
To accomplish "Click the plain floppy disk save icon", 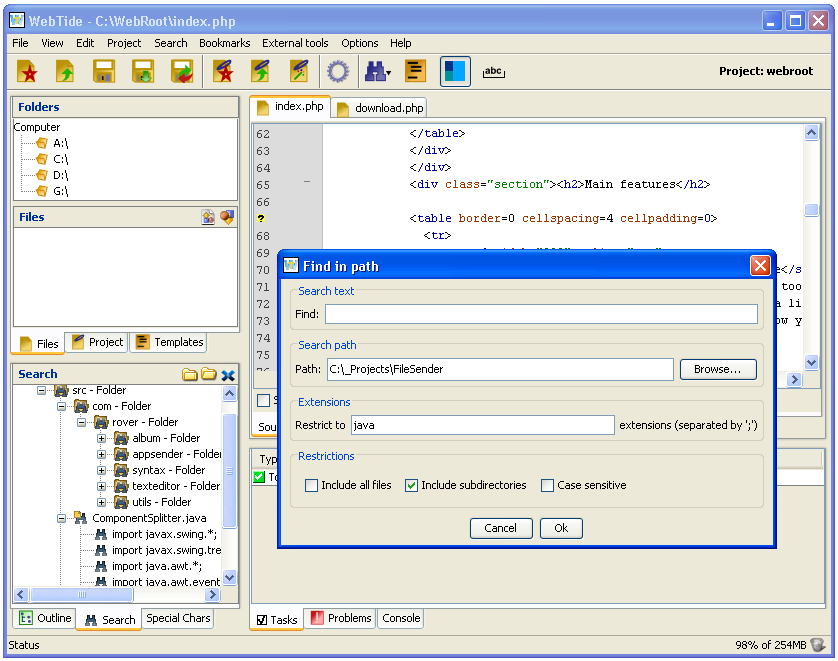I will [104, 71].
